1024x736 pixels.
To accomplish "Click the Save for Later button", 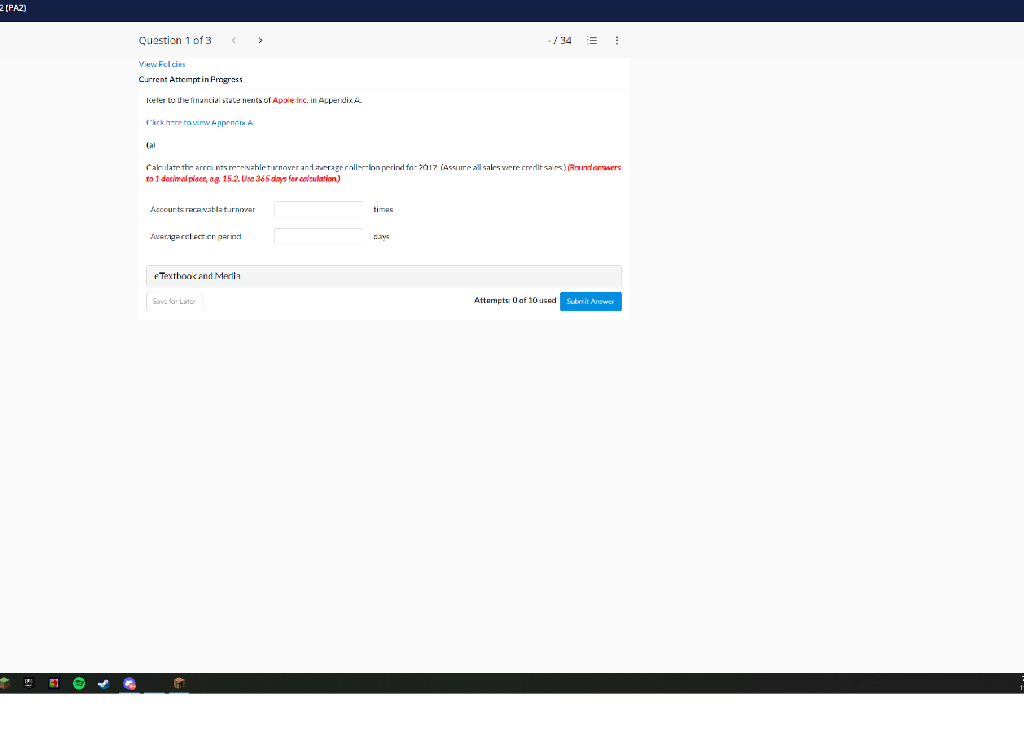I will pyautogui.click(x=174, y=301).
